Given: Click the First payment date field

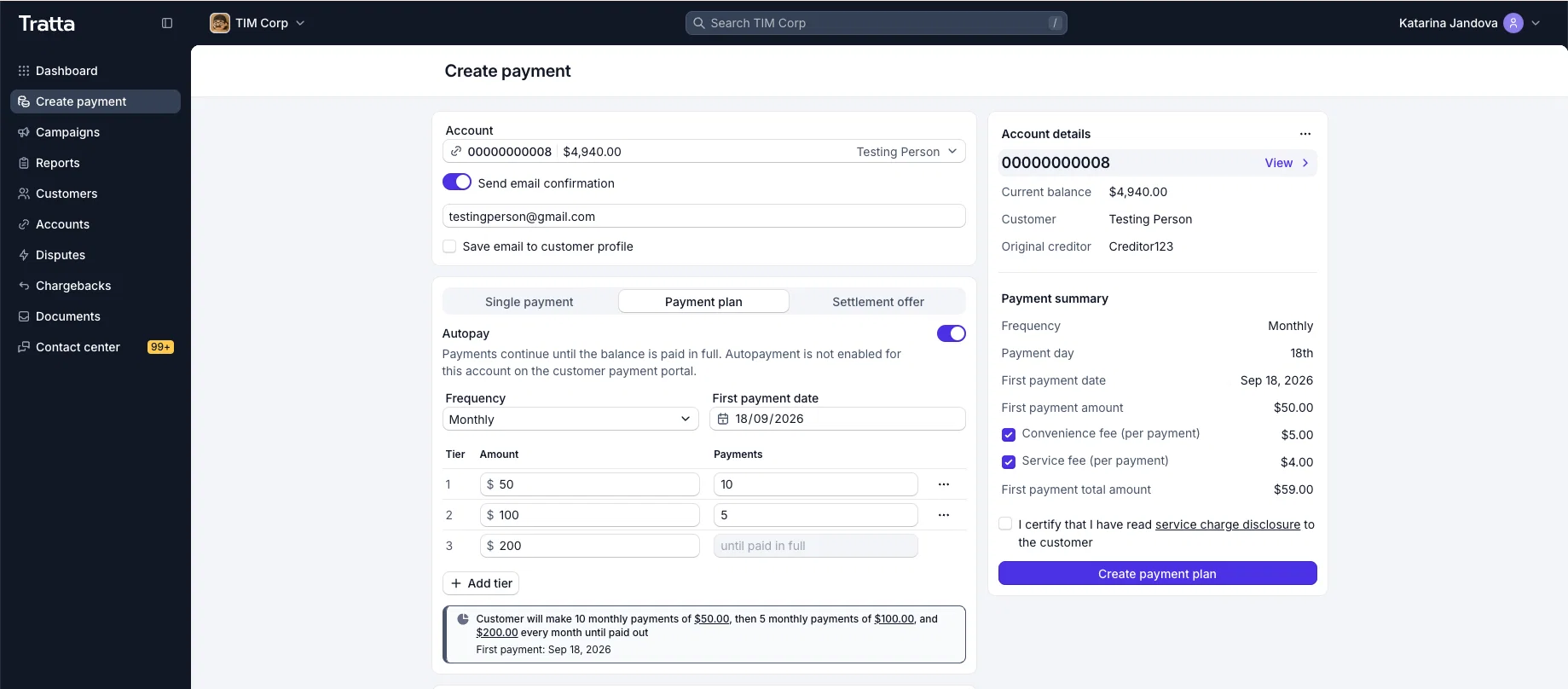Looking at the screenshot, I should (837, 419).
